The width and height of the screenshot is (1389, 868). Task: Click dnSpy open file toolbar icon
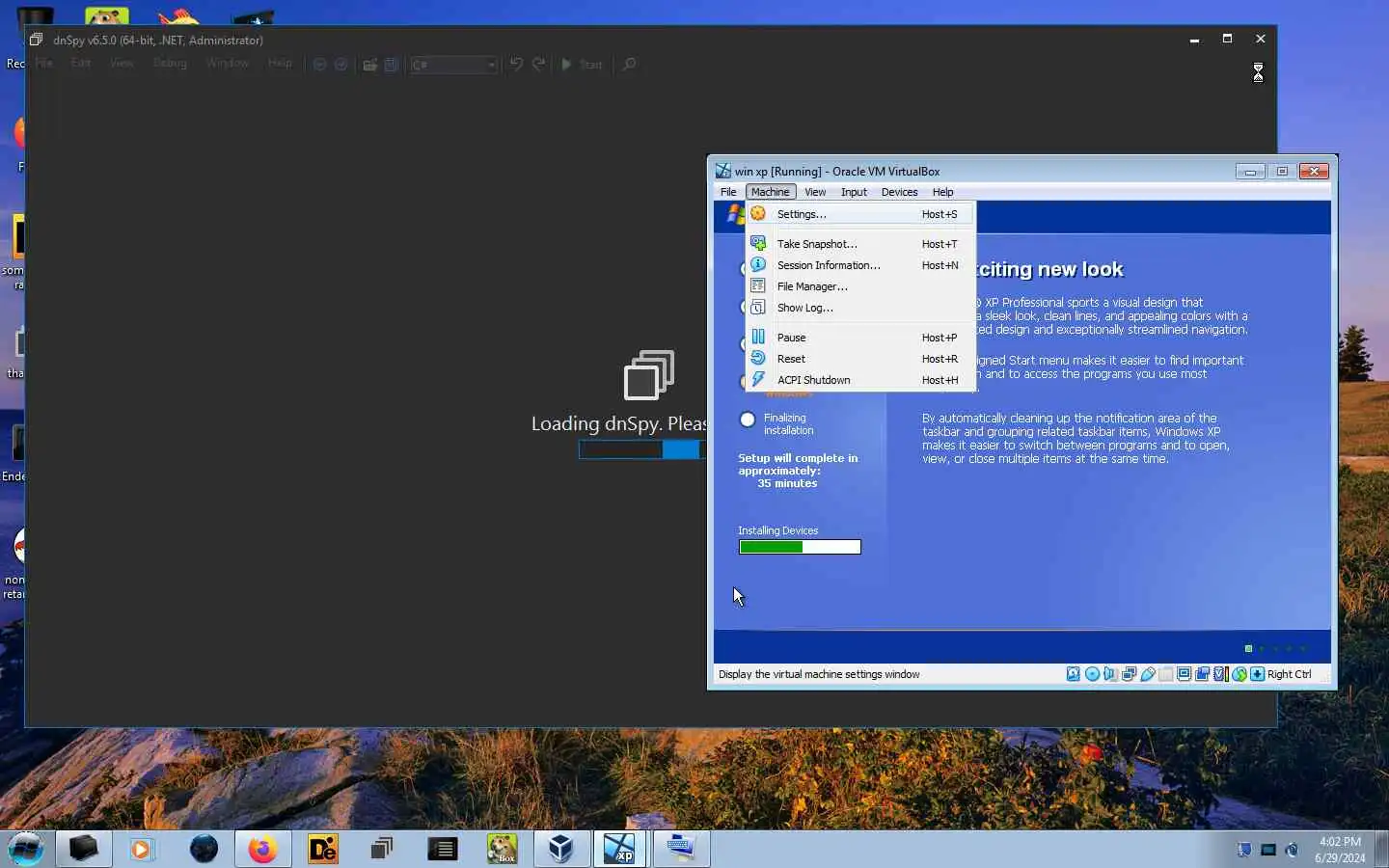369,65
